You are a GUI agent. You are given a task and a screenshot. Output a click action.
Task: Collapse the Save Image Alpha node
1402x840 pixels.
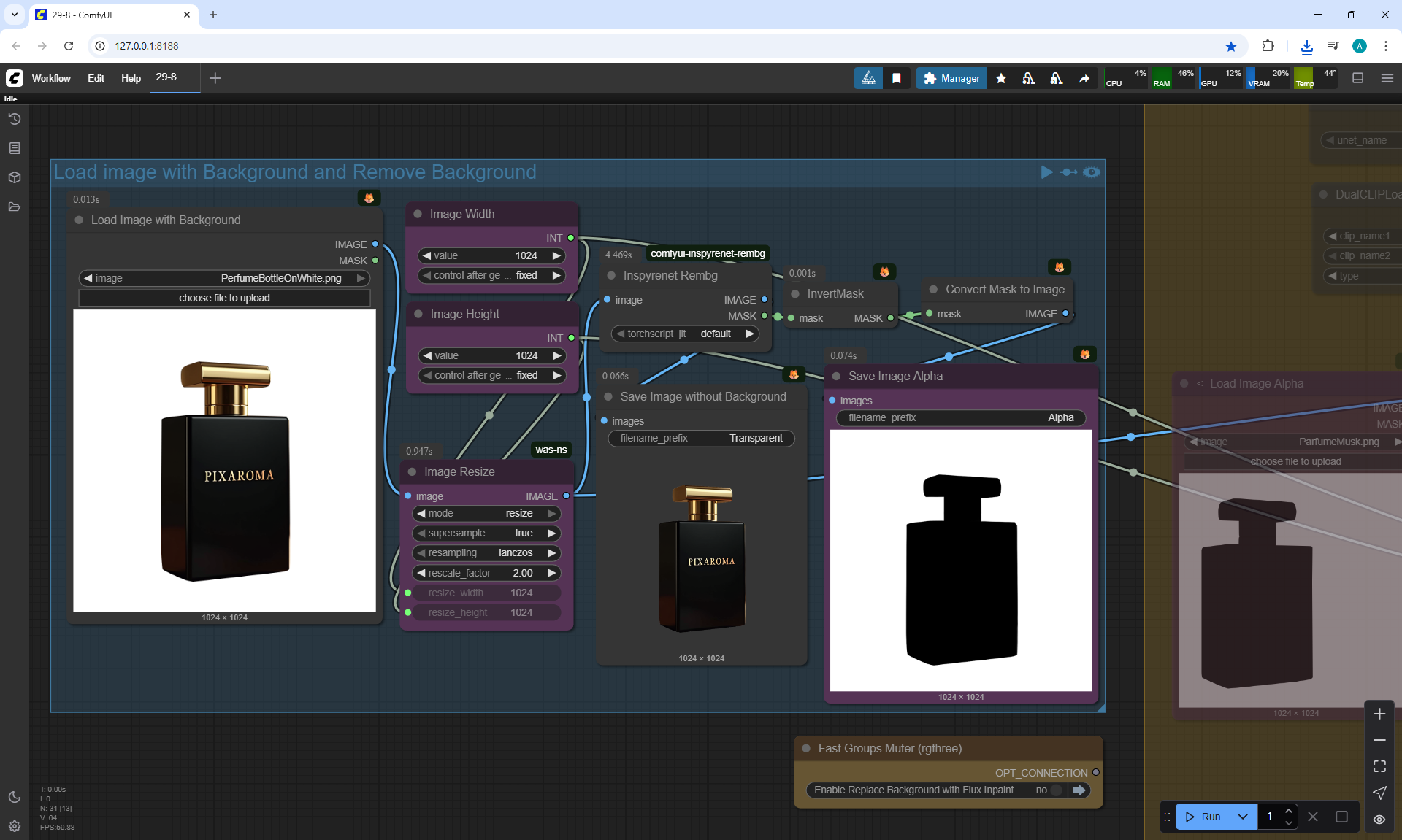point(837,377)
